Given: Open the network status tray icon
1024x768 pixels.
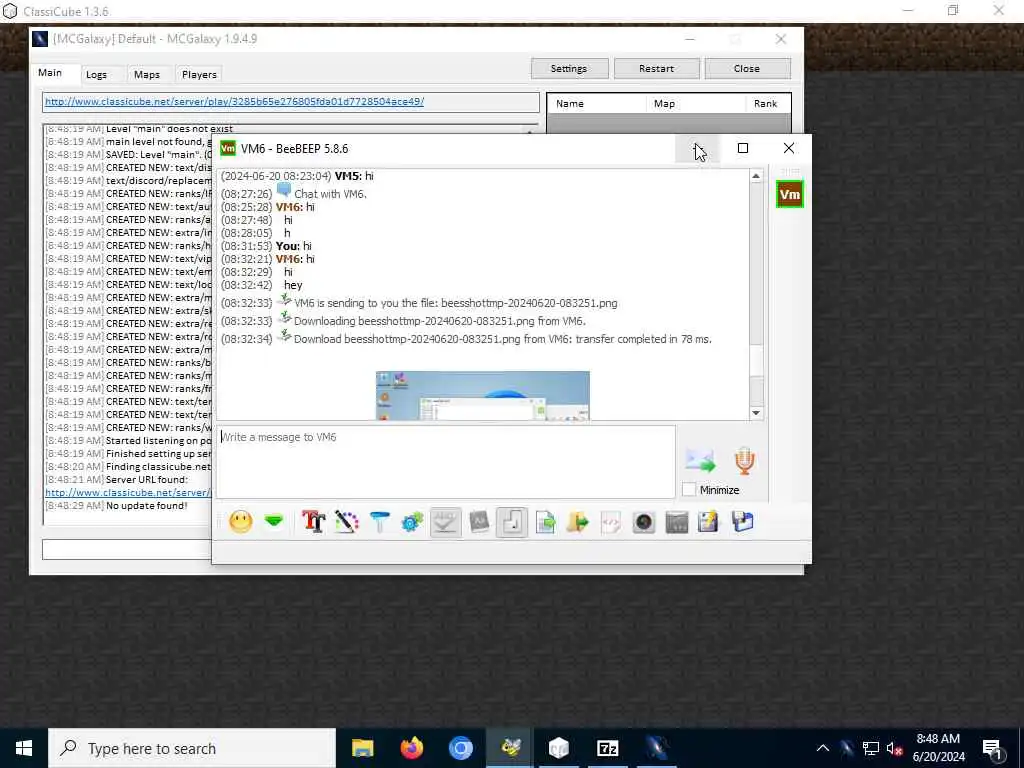Looking at the screenshot, I should 870,748.
